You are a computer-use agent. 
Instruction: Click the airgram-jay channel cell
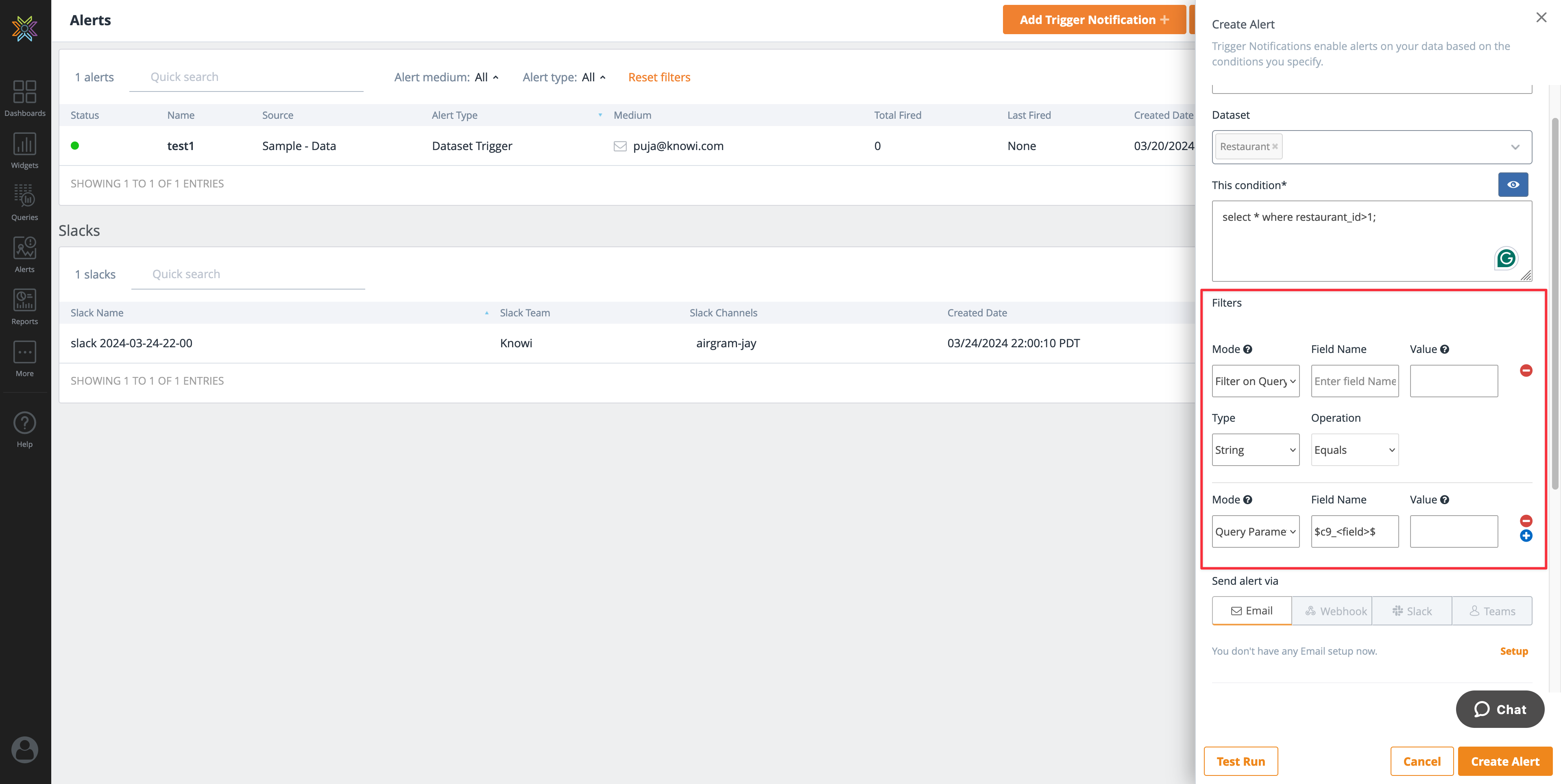726,343
